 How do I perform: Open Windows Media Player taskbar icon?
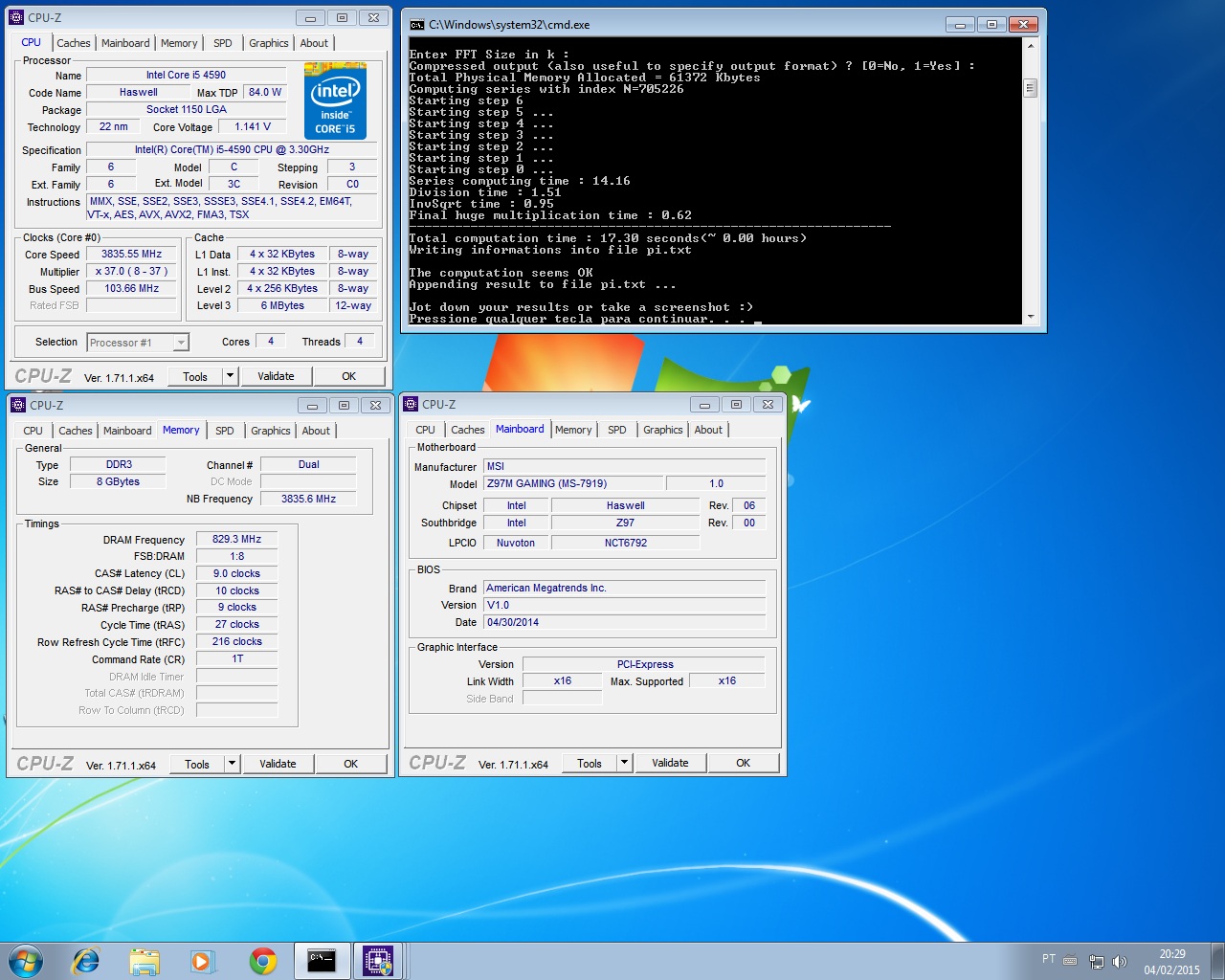click(203, 961)
